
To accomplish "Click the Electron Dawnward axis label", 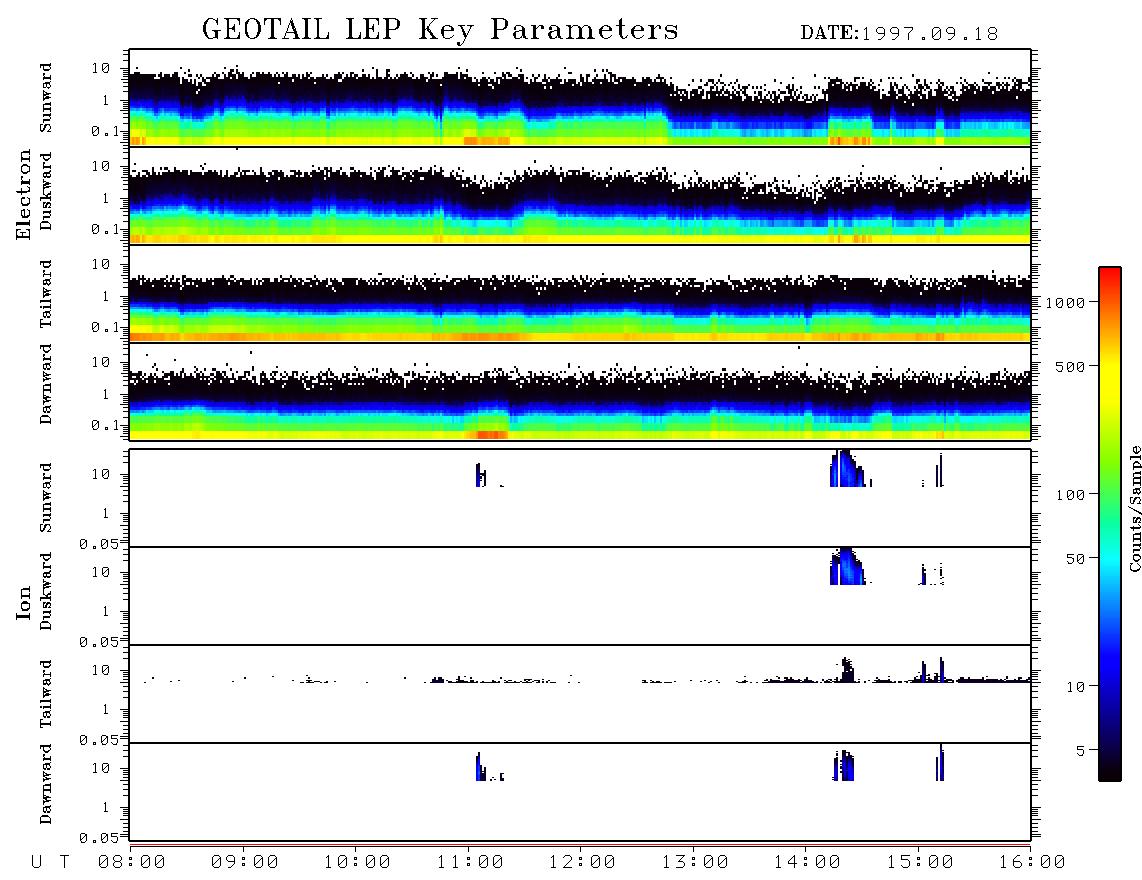I will pos(46,385).
